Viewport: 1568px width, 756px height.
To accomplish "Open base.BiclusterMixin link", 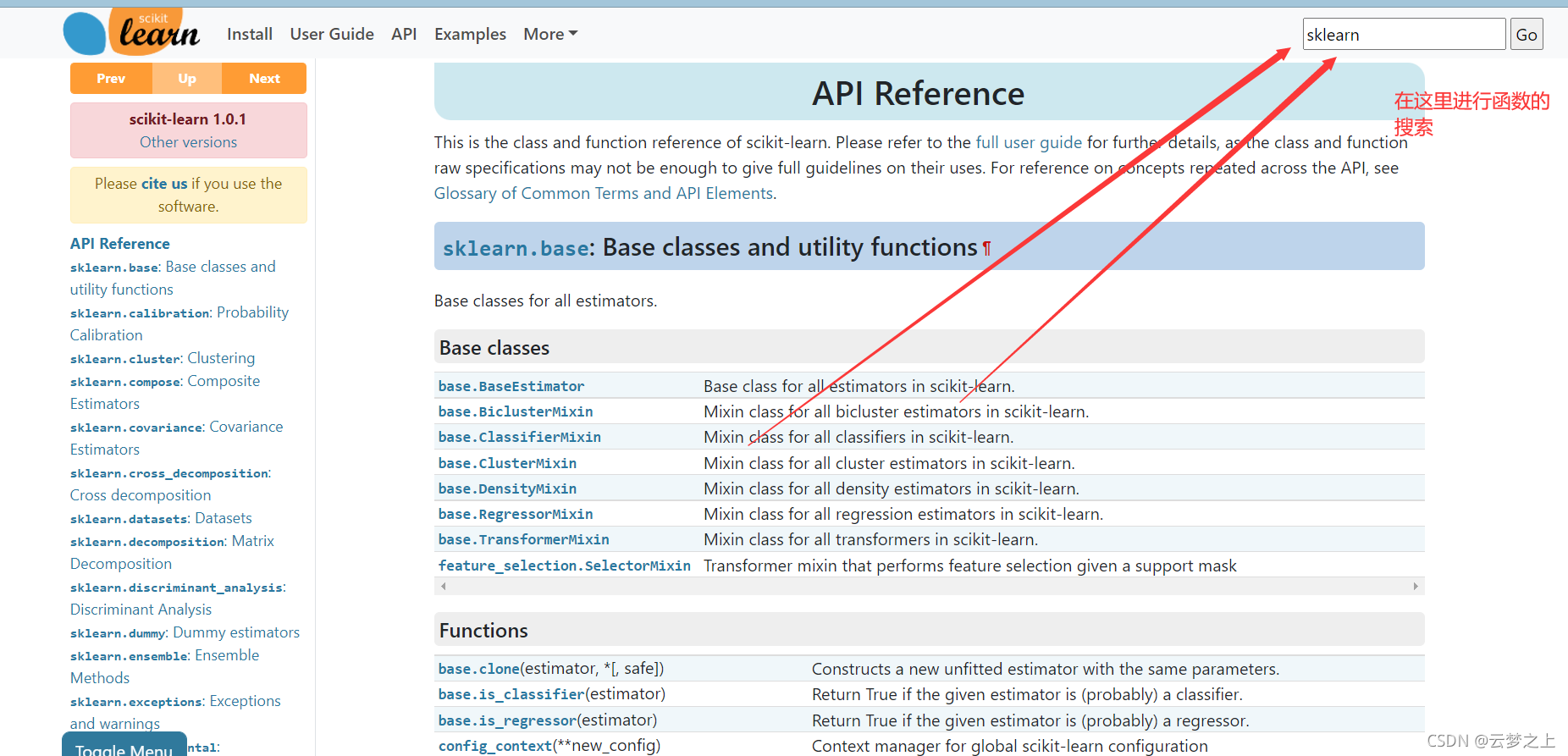I will 516,411.
